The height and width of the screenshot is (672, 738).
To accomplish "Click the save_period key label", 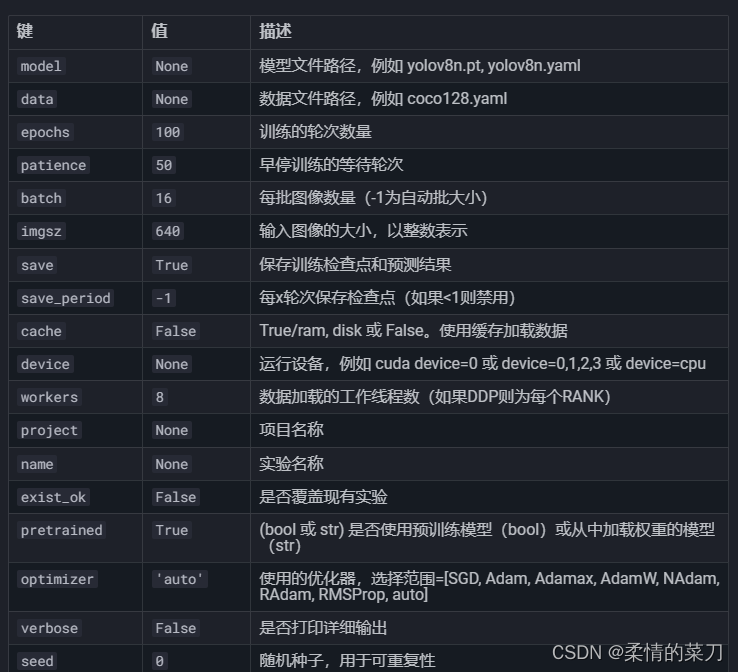I will [x=65, y=298].
